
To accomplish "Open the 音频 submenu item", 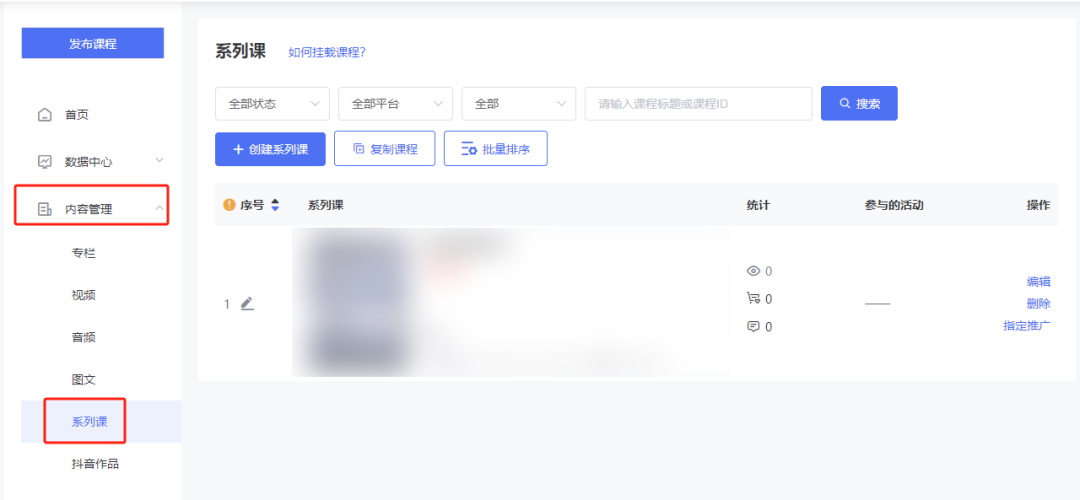I will coord(83,337).
